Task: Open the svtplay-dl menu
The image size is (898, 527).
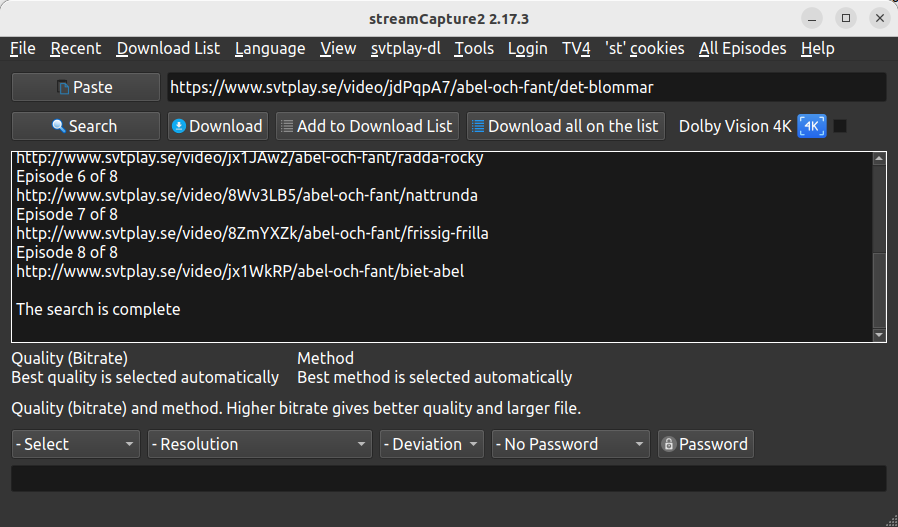Action: pos(405,49)
